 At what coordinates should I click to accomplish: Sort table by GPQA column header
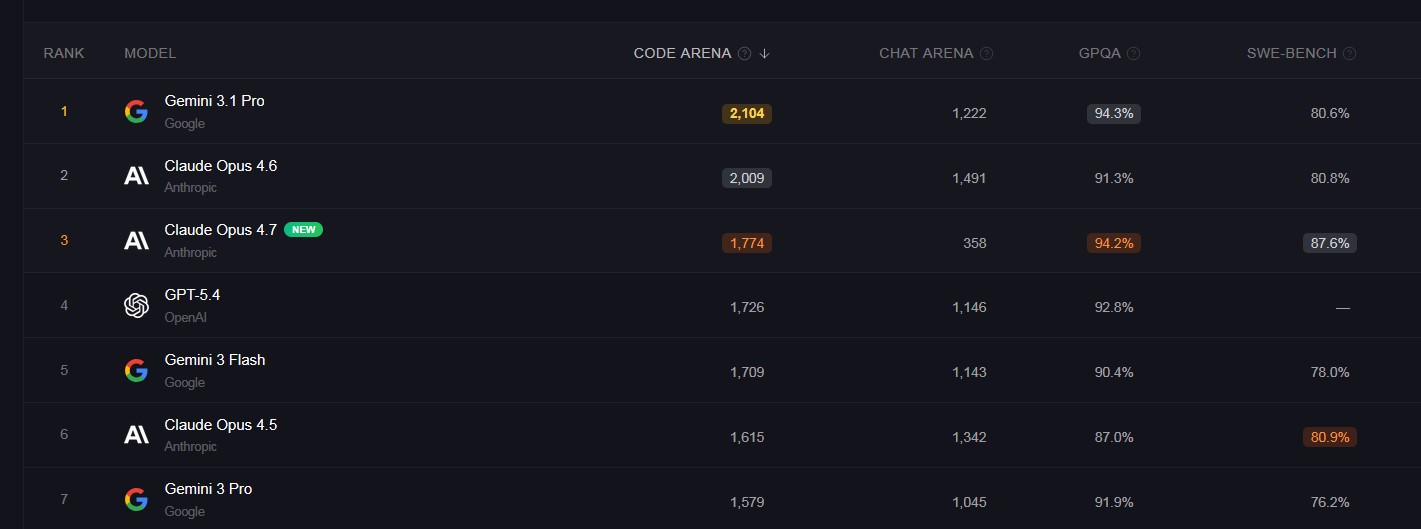(1098, 53)
